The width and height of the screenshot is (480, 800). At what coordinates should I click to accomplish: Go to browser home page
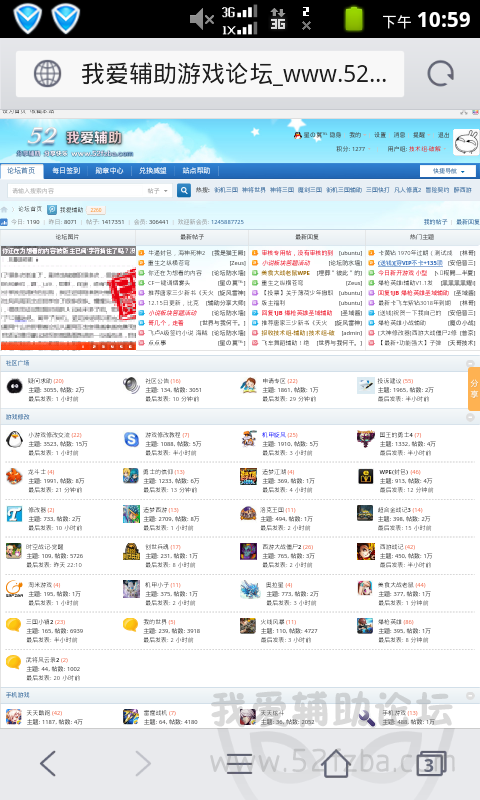pos(335,763)
